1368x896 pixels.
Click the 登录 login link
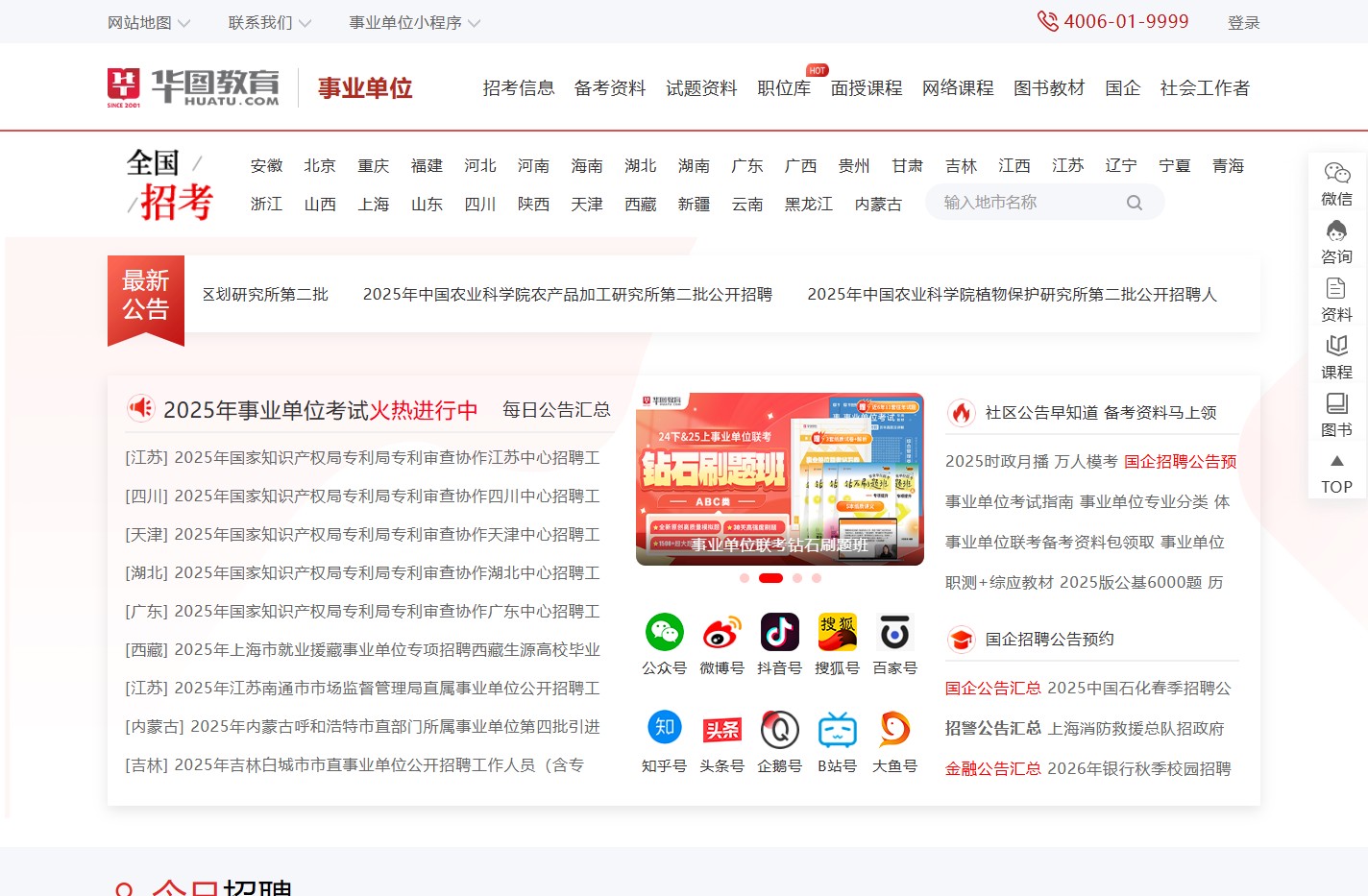pyautogui.click(x=1243, y=22)
